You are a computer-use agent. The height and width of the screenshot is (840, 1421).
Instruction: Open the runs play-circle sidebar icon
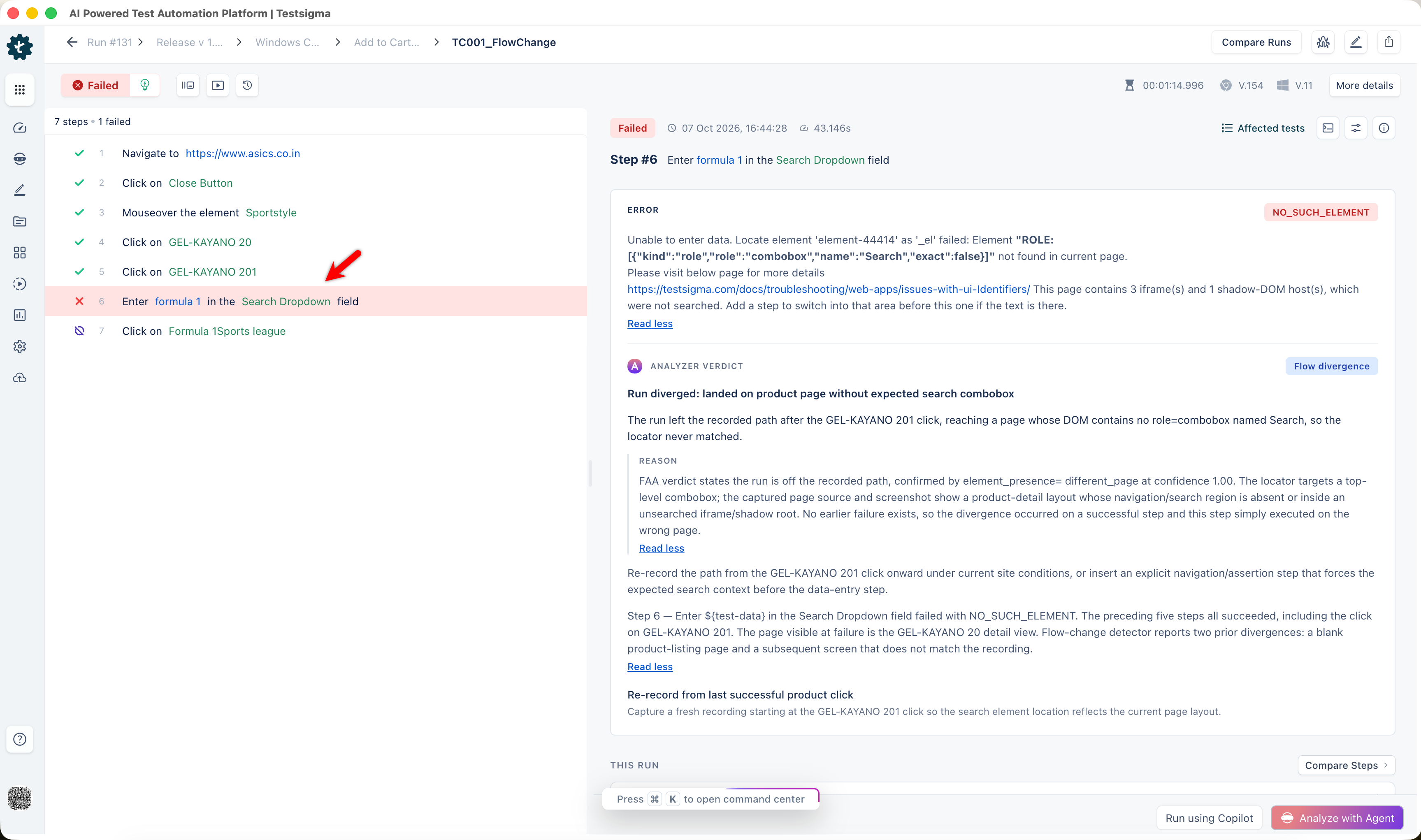tap(20, 284)
